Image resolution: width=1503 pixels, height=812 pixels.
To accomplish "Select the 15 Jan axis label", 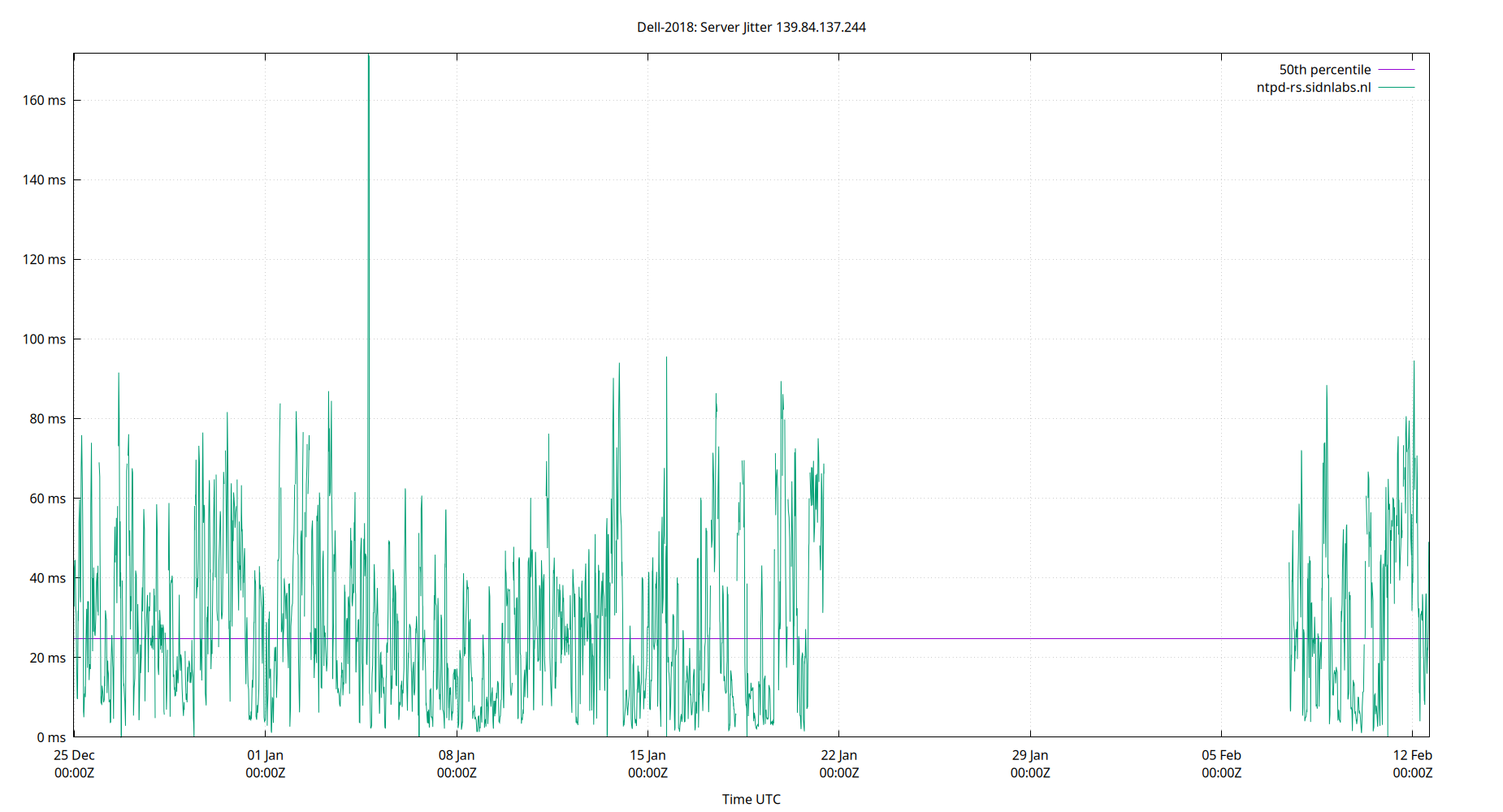I will coord(648,755).
